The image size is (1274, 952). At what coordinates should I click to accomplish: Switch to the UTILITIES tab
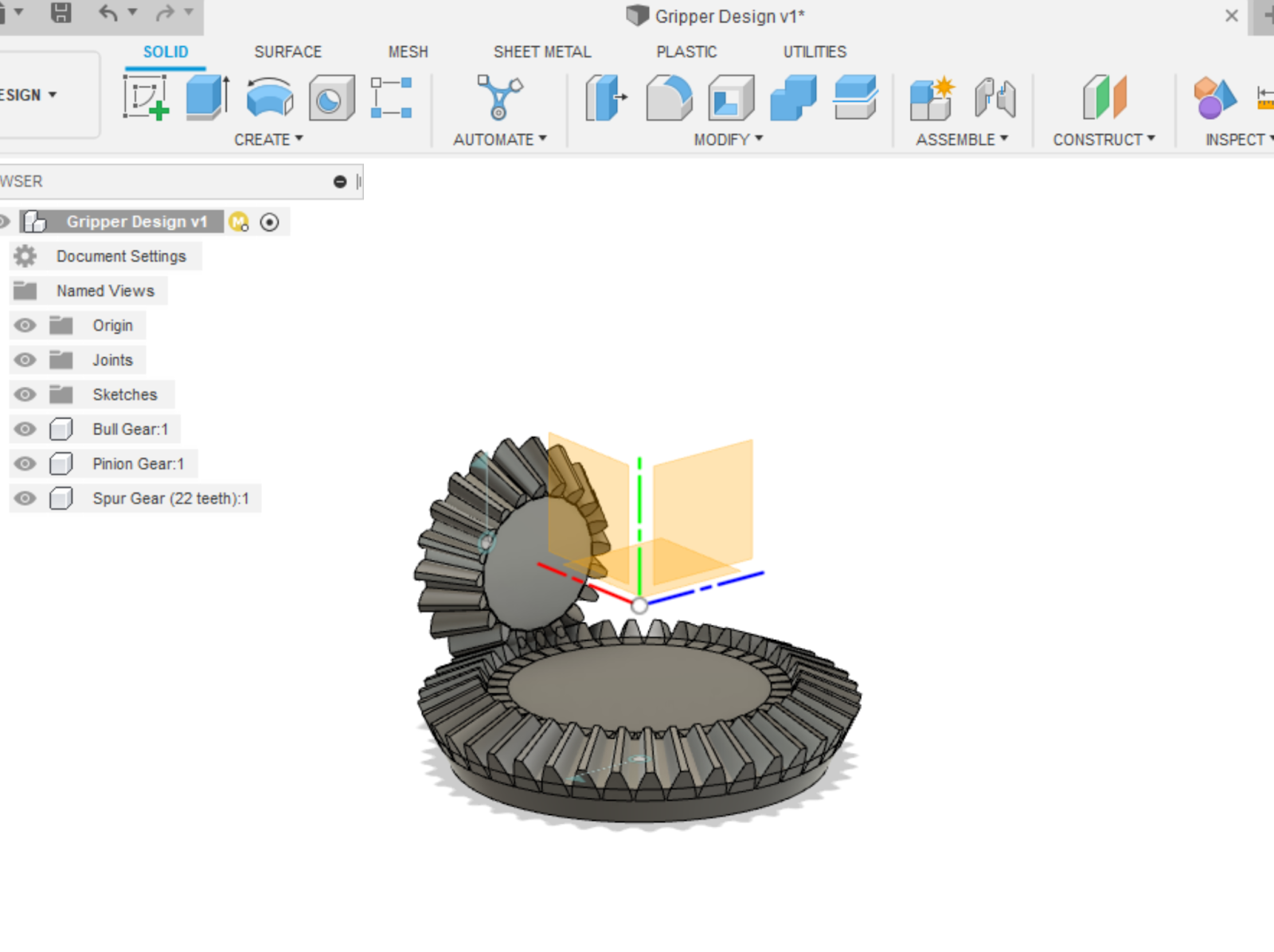tap(815, 52)
